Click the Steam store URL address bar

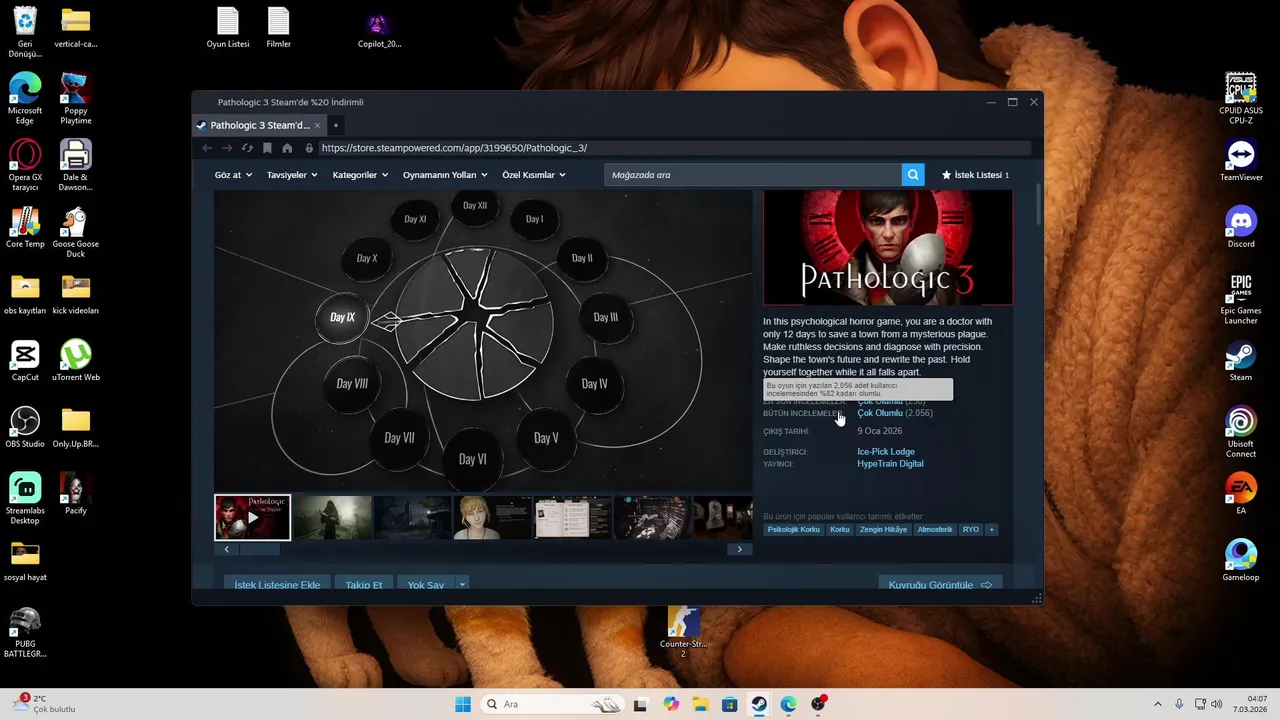[x=675, y=148]
